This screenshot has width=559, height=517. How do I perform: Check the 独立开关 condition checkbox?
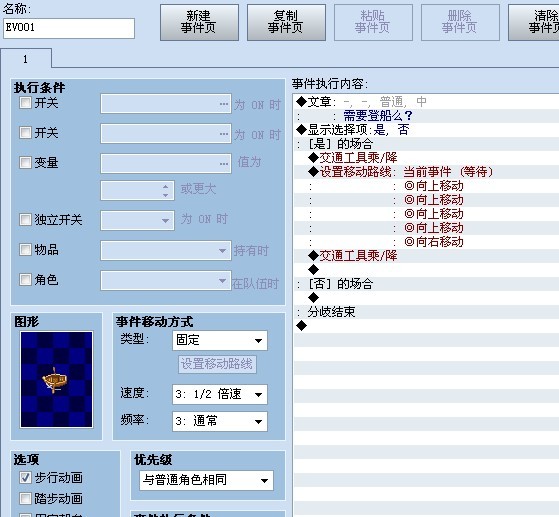25,219
